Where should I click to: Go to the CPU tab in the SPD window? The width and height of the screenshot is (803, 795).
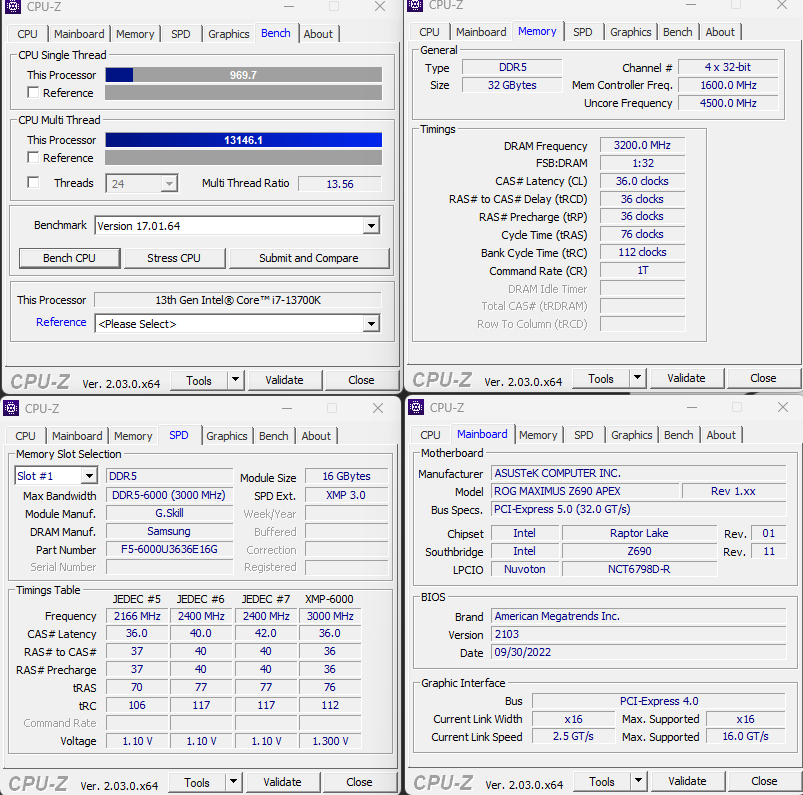[x=25, y=436]
